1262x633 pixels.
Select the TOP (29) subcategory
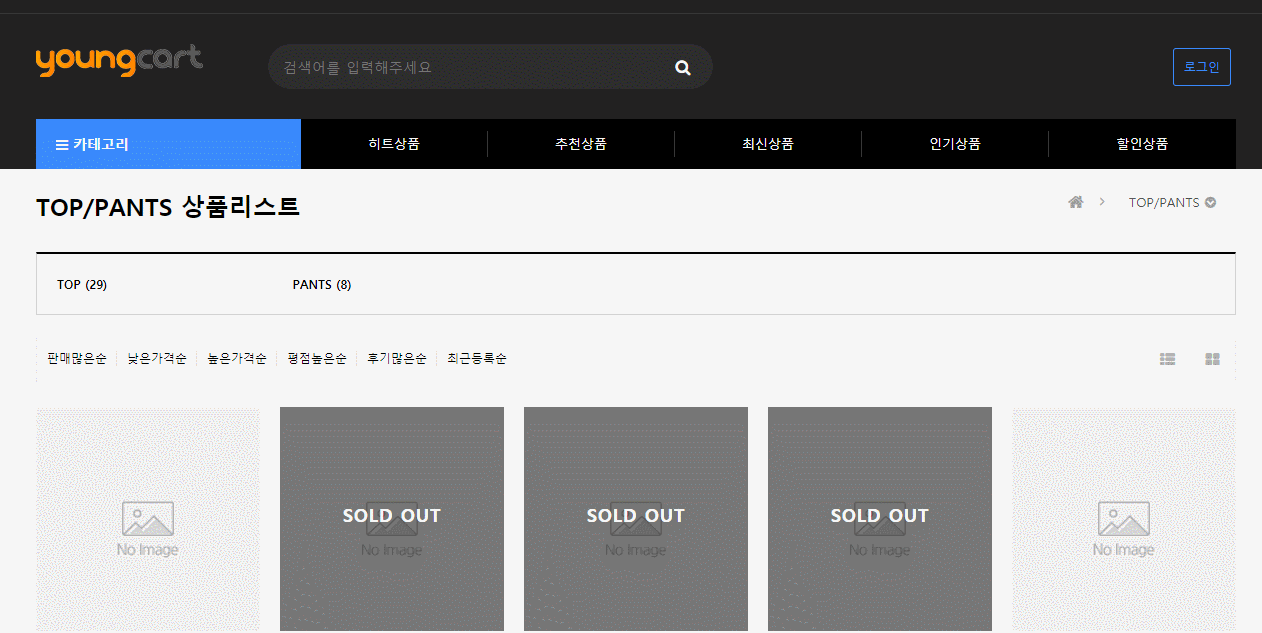[x=82, y=285]
